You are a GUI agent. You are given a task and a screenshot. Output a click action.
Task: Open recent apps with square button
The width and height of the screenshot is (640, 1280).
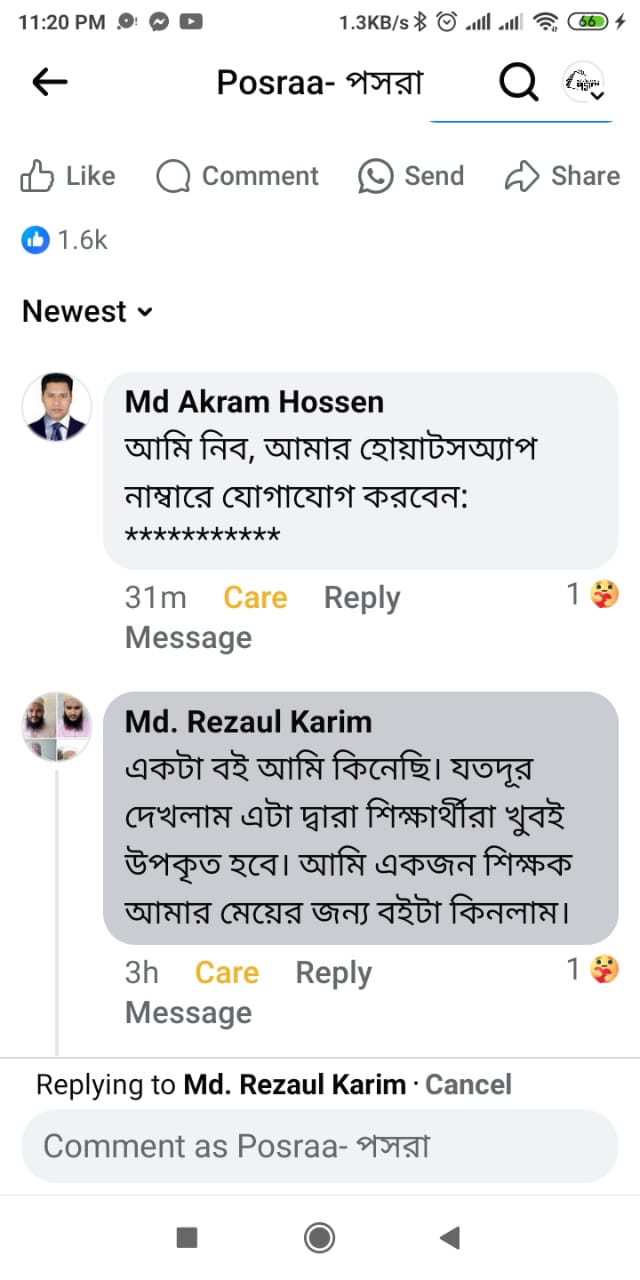[x=187, y=1238]
